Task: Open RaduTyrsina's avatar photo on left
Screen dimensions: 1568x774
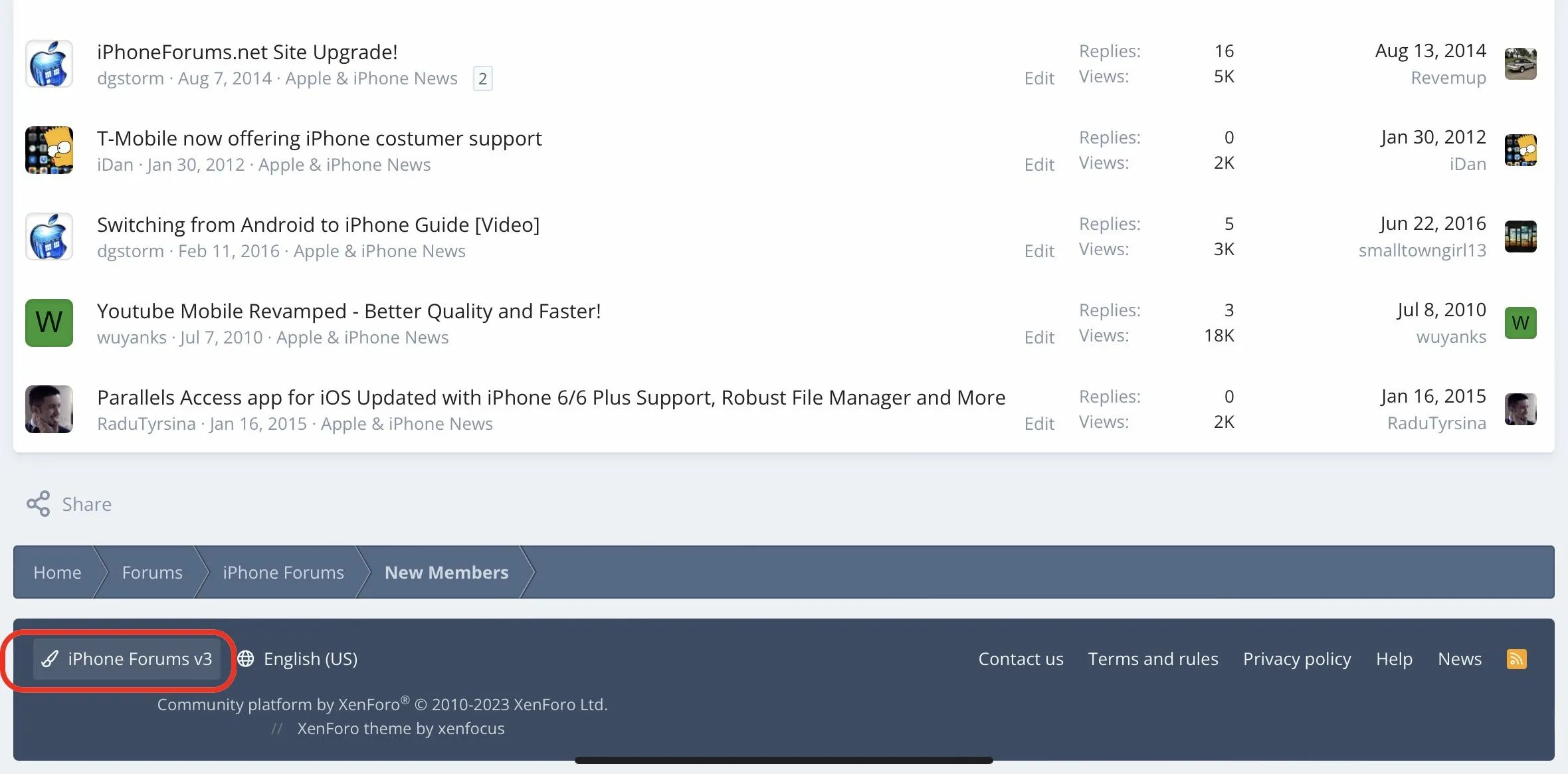Action: (x=49, y=409)
